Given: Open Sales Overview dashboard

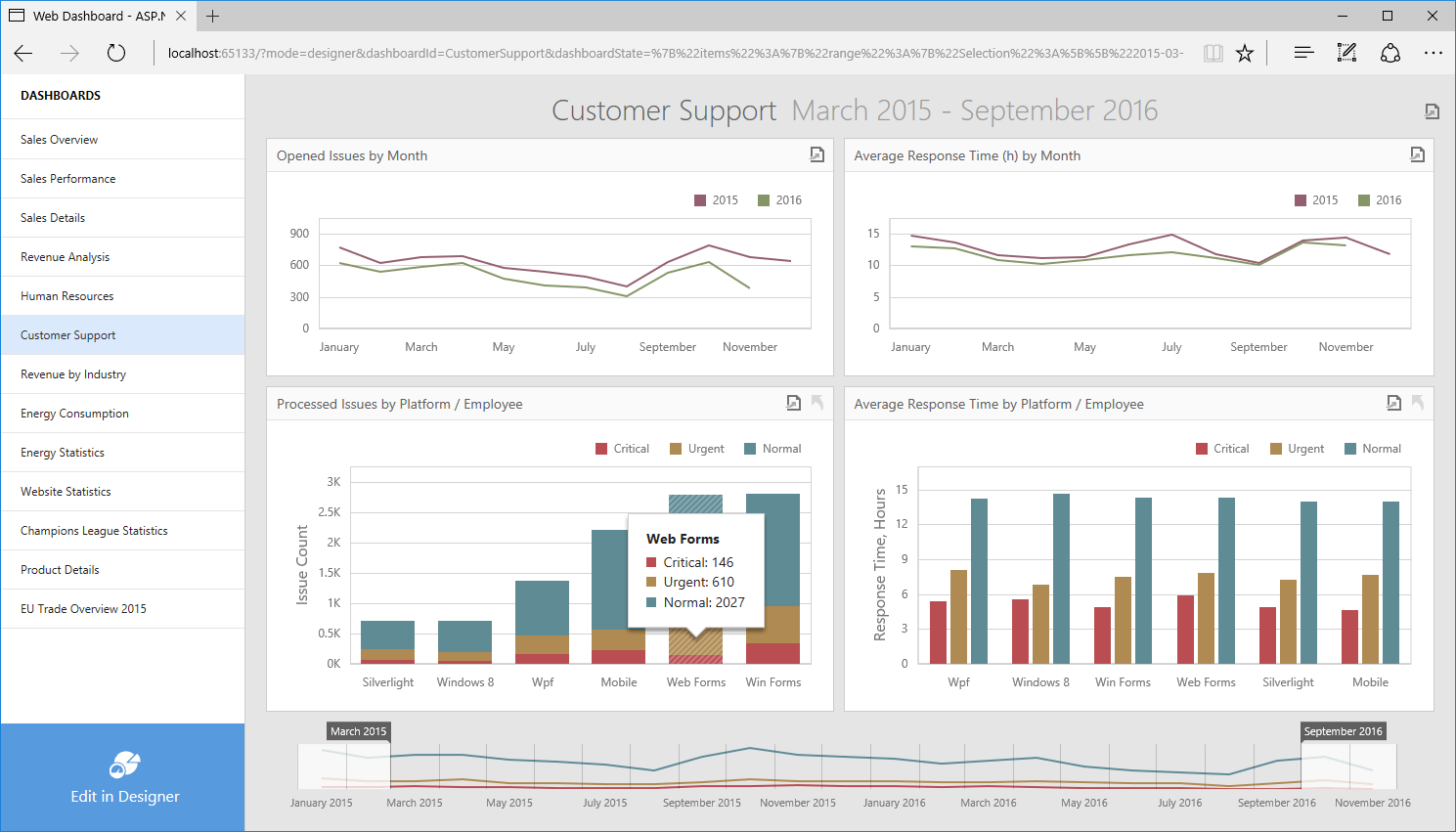Looking at the screenshot, I should click(x=60, y=140).
